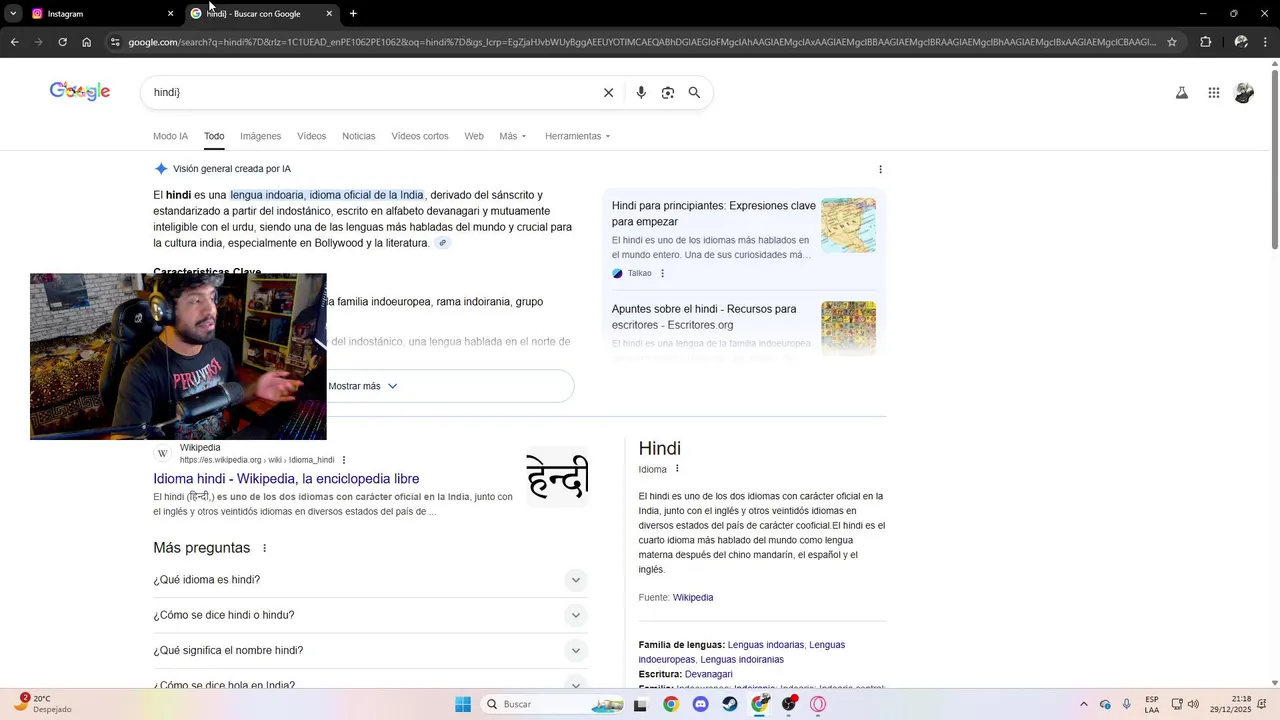Follow the 'Devanagari' script link

709,675
